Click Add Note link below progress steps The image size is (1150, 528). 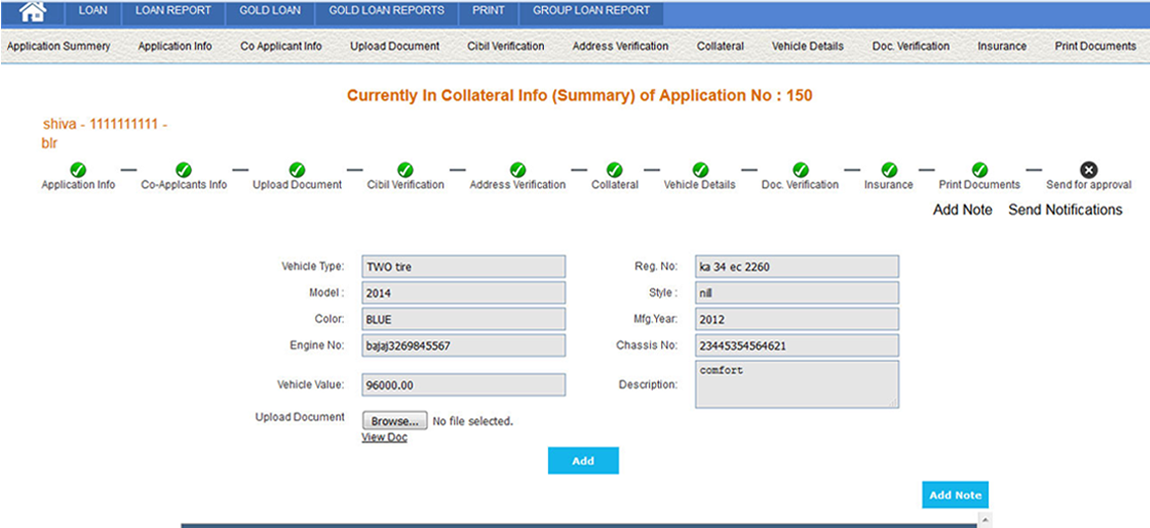(962, 210)
